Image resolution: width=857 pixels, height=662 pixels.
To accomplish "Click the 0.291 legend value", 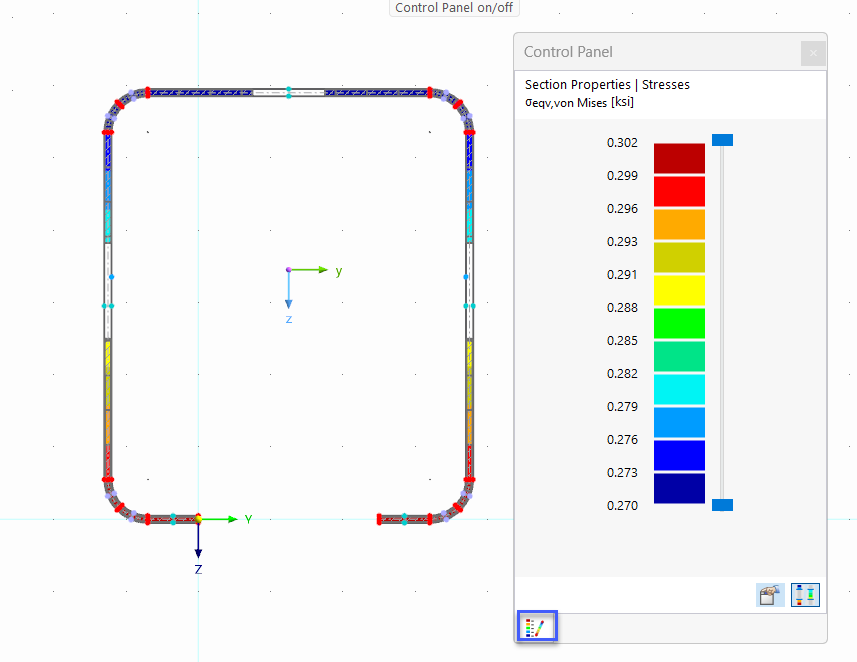I will pos(622,274).
